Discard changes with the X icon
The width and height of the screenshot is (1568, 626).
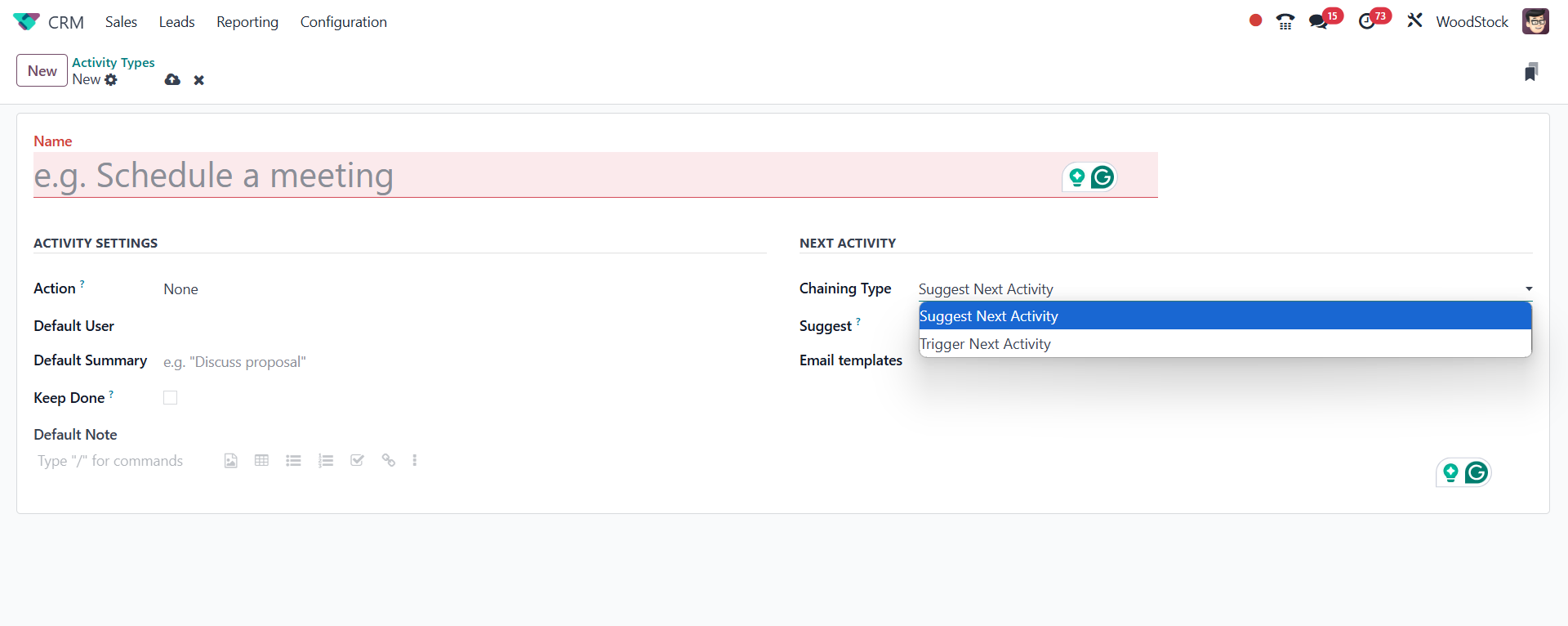(x=198, y=80)
